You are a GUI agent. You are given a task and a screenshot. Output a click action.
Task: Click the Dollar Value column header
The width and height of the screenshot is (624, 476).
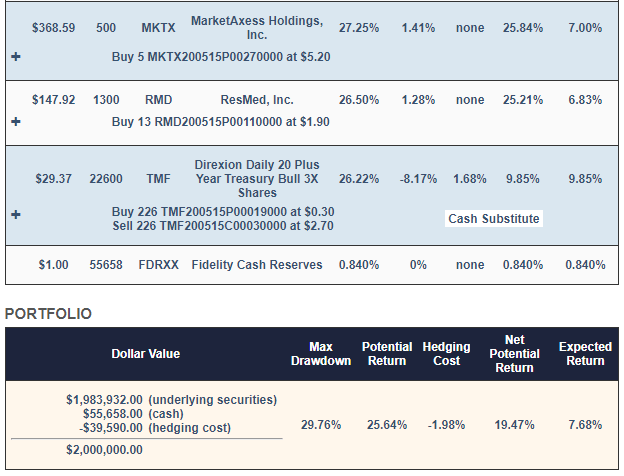pos(145,354)
